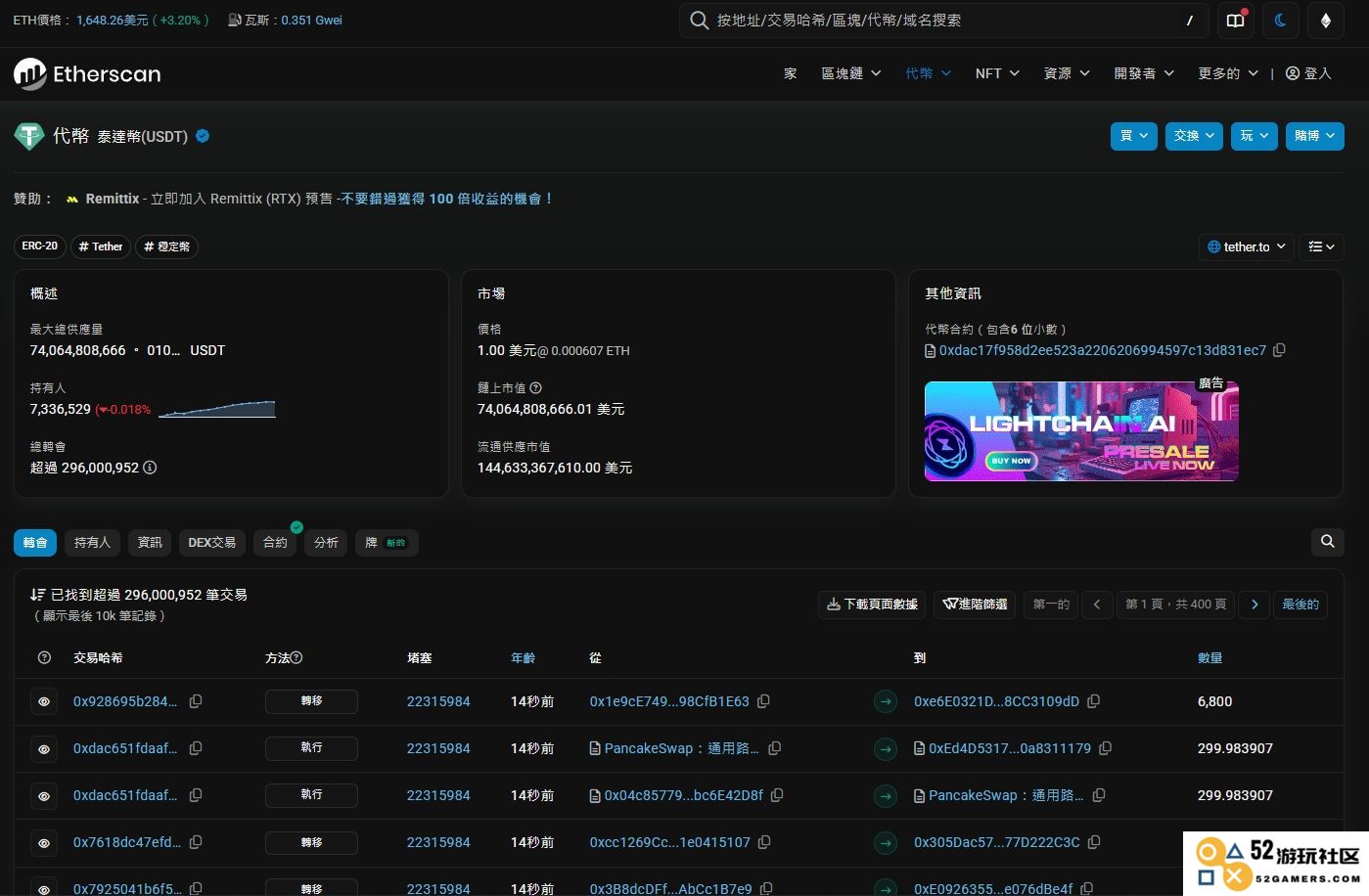Toggle eye preview for 0x7925041b6f5 row
Image resolution: width=1369 pixels, height=896 pixels.
point(44,889)
